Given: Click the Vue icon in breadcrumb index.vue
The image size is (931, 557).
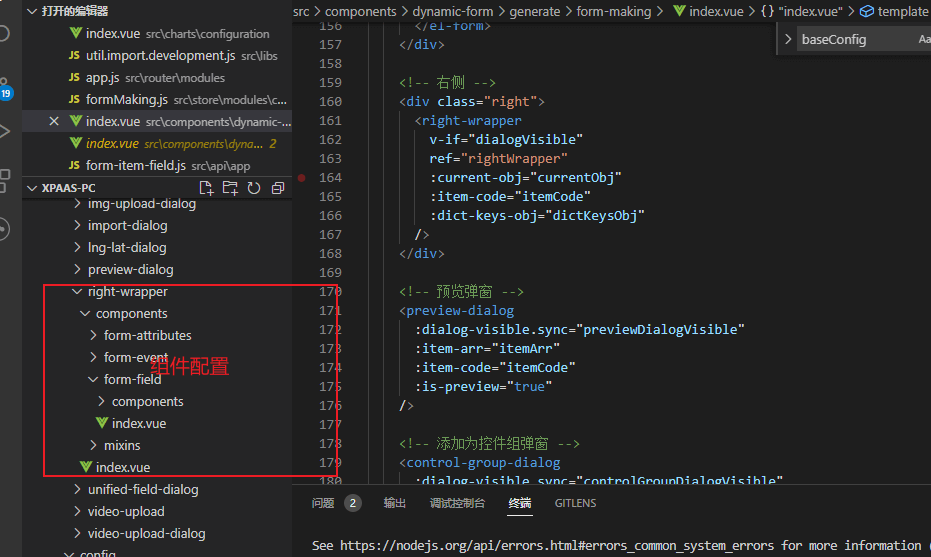Looking at the screenshot, I should click(x=679, y=11).
